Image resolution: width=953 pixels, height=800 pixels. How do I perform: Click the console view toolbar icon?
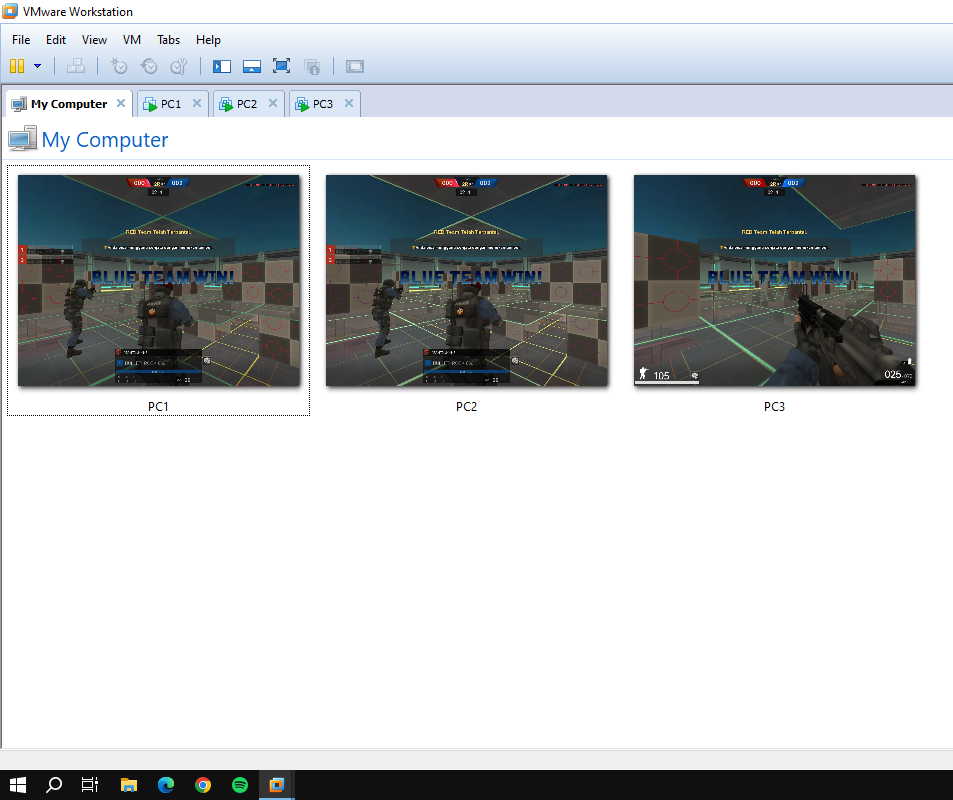click(355, 66)
